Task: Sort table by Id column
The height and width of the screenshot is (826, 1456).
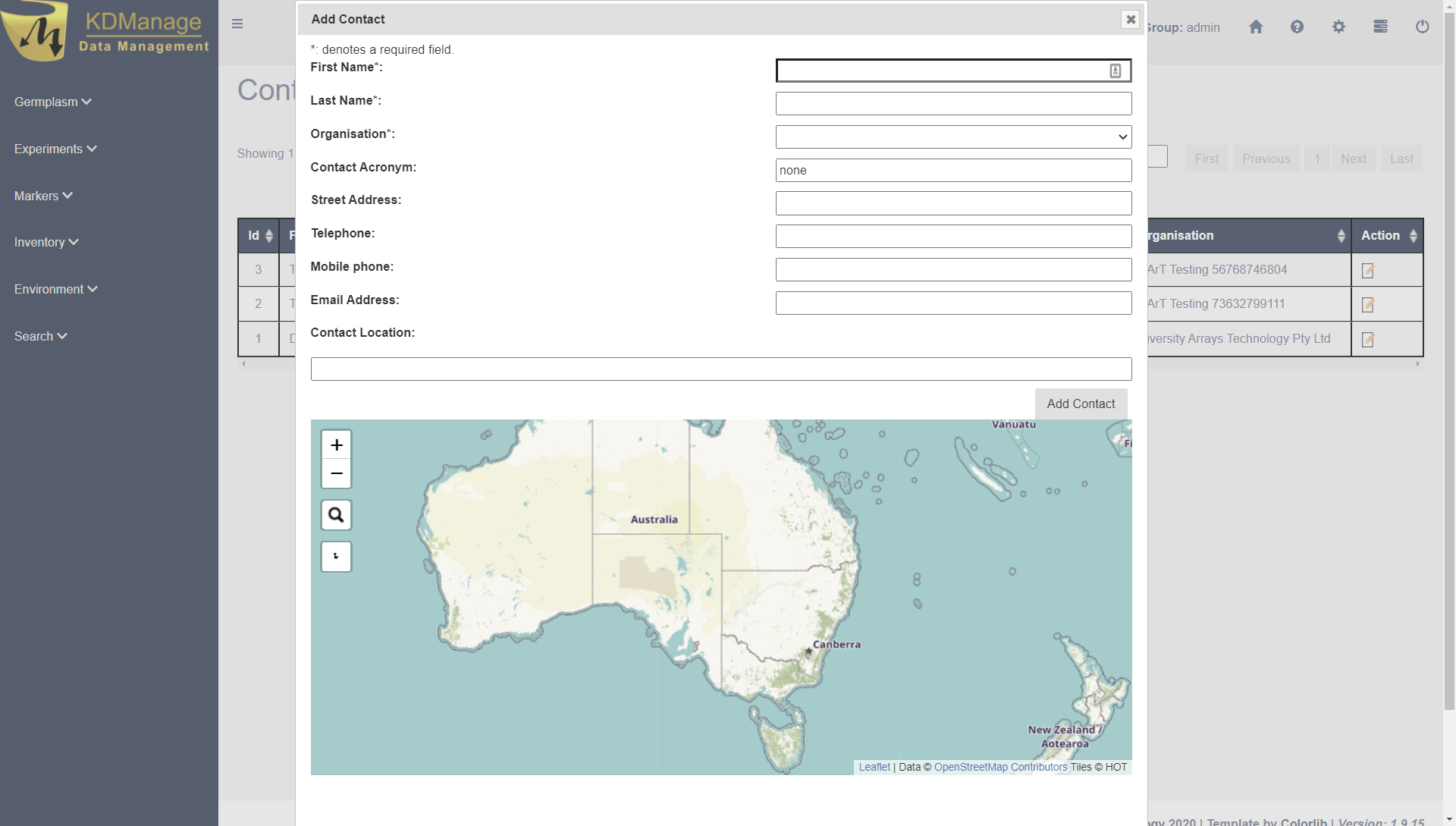Action: [x=258, y=236]
